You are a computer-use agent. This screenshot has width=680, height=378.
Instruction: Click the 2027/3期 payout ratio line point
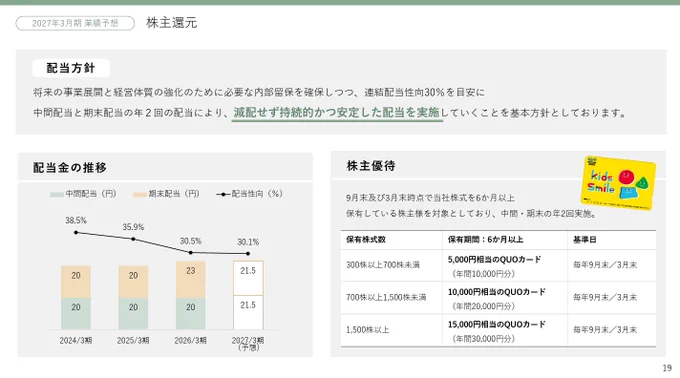point(248,254)
